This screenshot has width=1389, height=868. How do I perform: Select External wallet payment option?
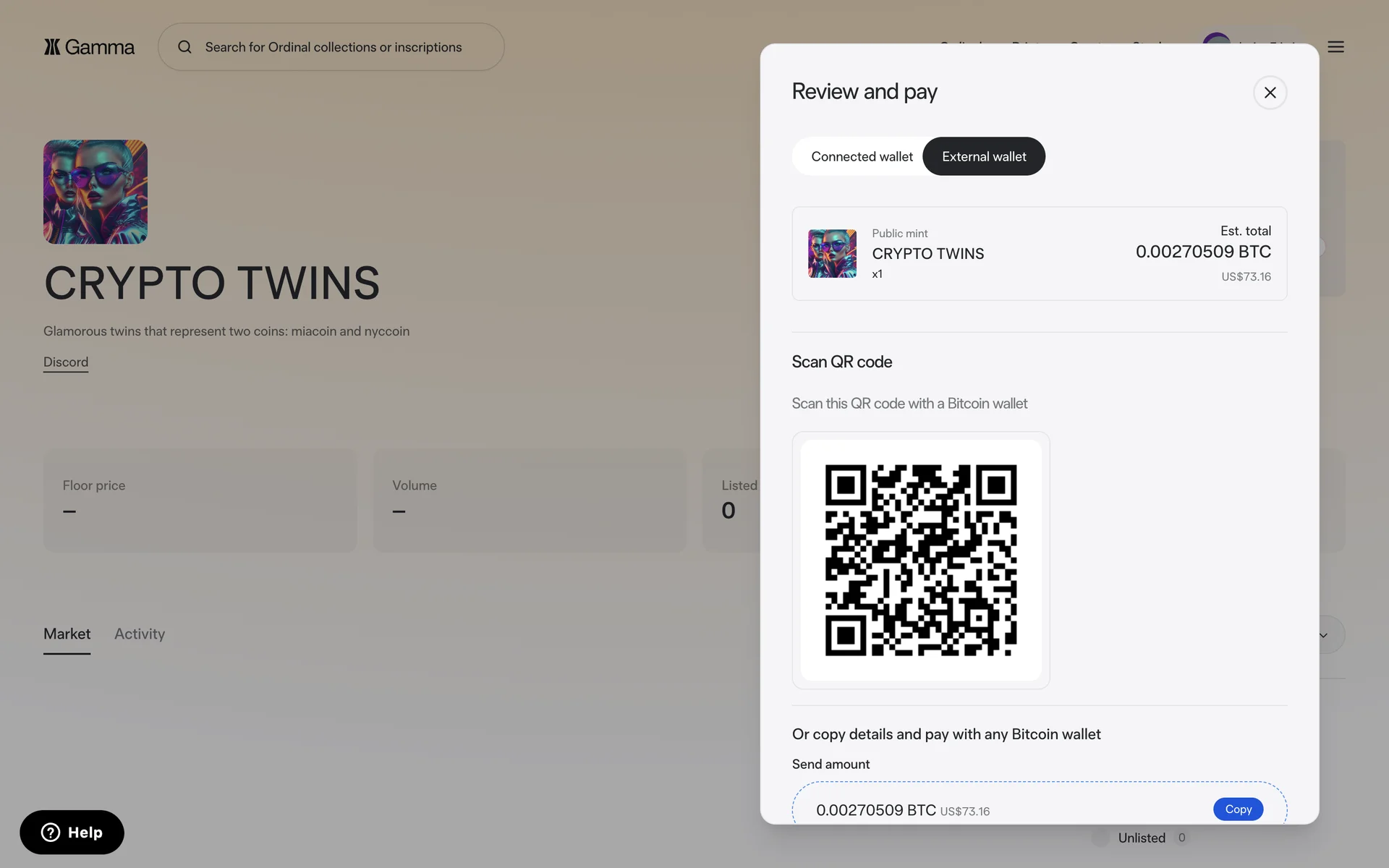tap(984, 156)
